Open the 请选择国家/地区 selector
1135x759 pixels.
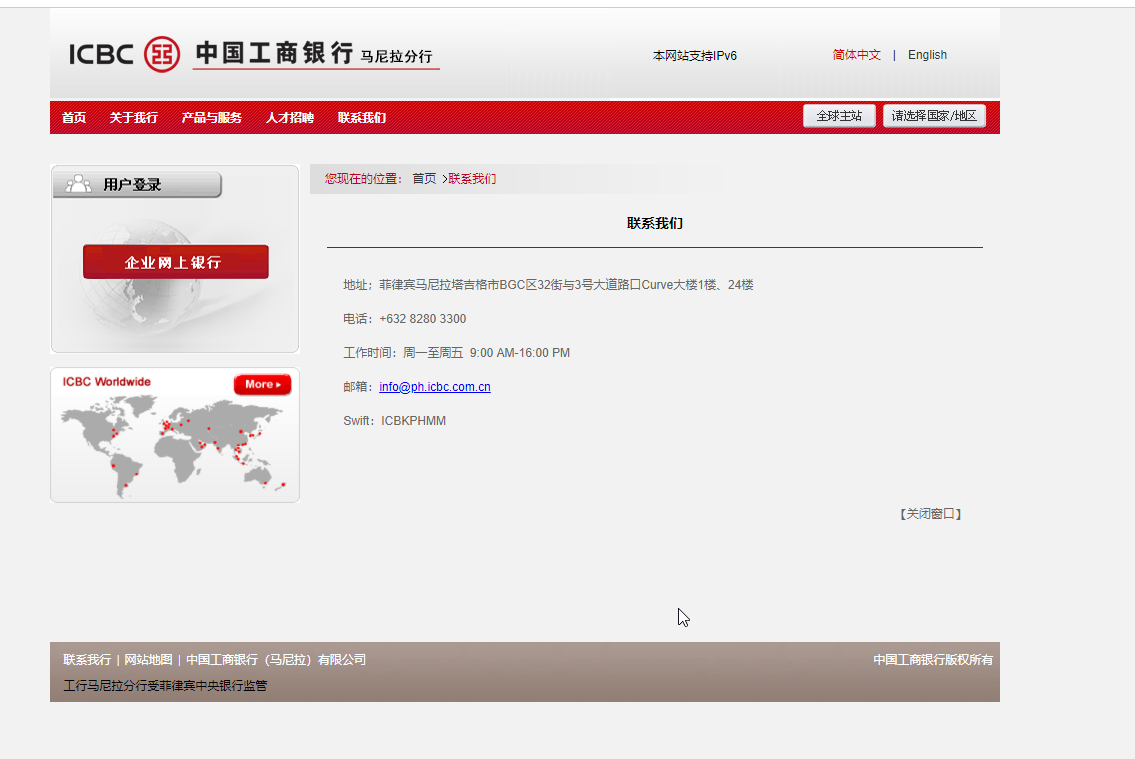pos(934,116)
